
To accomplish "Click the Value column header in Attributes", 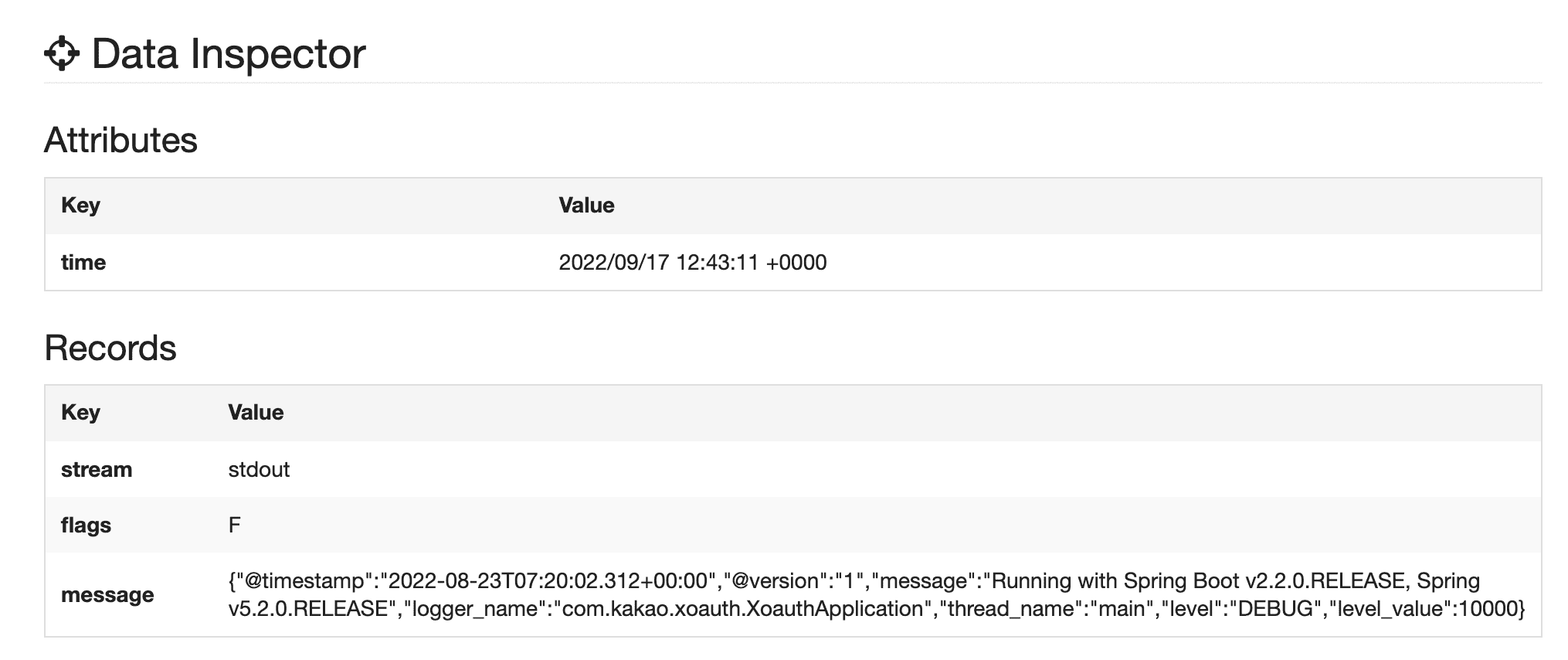I will 586,206.
